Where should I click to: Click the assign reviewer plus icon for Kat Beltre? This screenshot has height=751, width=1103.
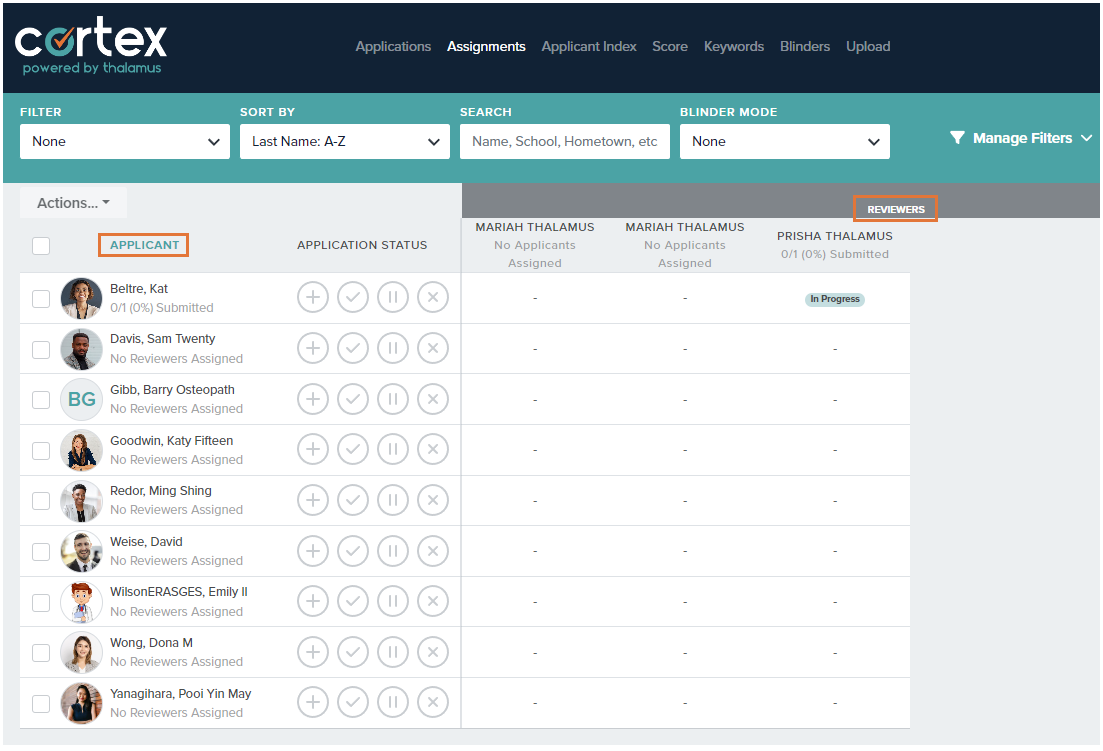point(313,297)
